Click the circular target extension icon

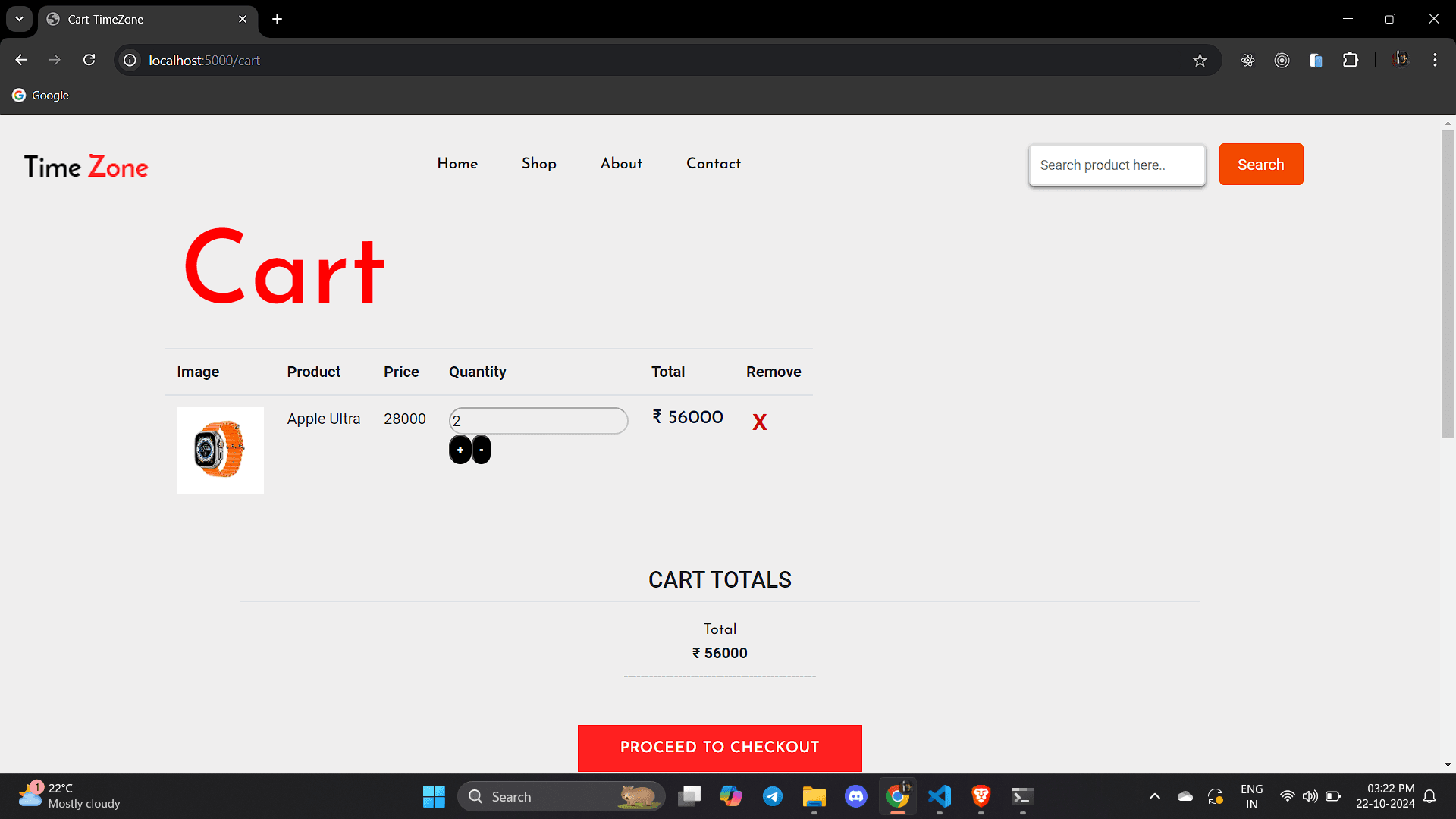click(x=1282, y=60)
